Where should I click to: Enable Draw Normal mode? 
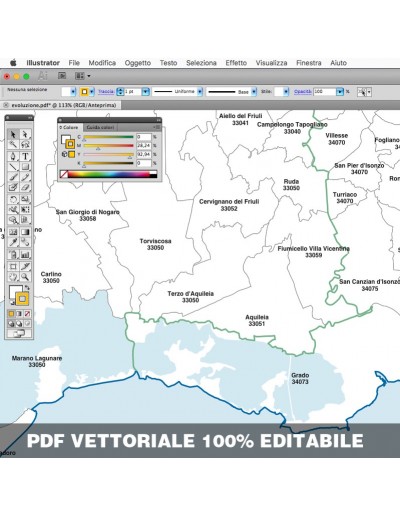coord(11,323)
